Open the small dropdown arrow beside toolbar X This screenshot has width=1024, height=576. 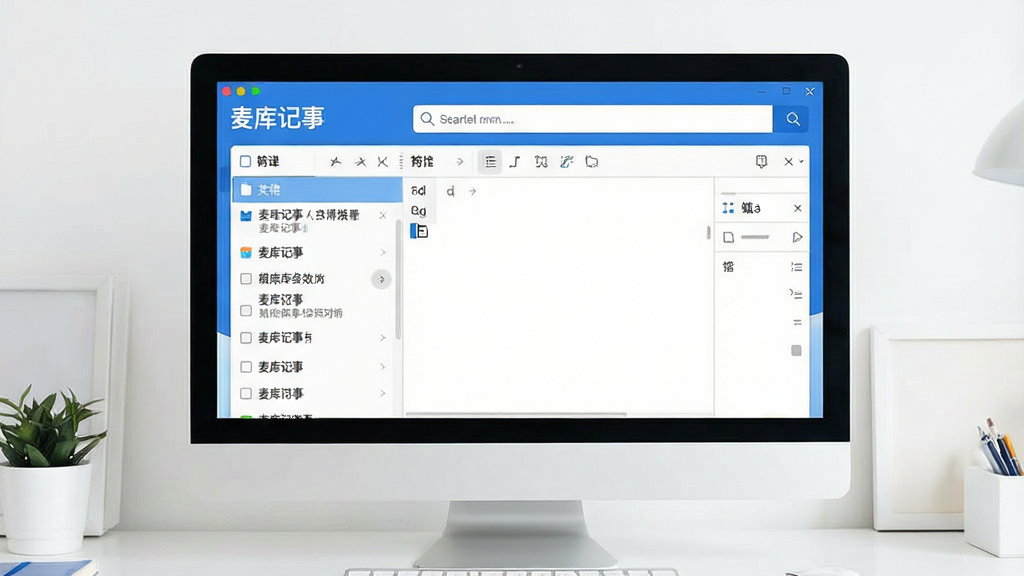[801, 162]
